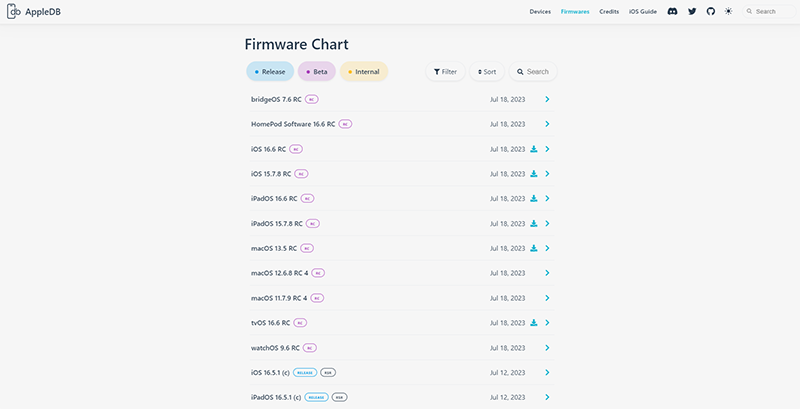The height and width of the screenshot is (409, 800).
Task: Open Credits nav item
Action: [x=609, y=11]
